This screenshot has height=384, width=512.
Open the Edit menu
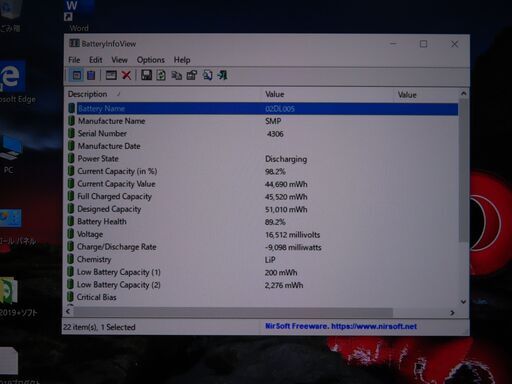point(96,60)
